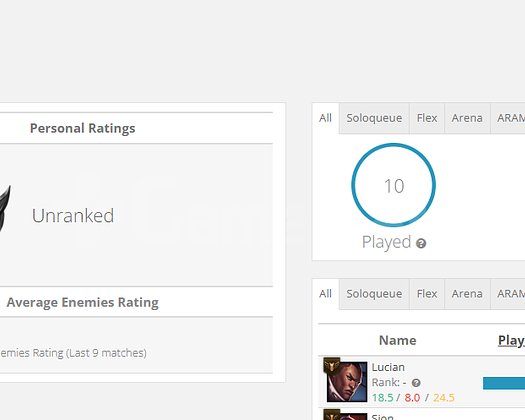
Task: Switch to ARAM tab above the Played circle
Action: click(508, 118)
